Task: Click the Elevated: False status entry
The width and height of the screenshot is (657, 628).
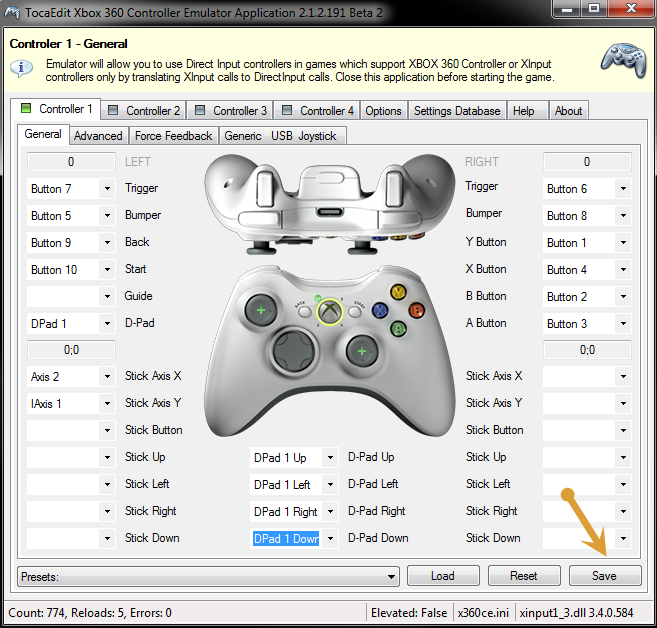Action: (x=409, y=613)
